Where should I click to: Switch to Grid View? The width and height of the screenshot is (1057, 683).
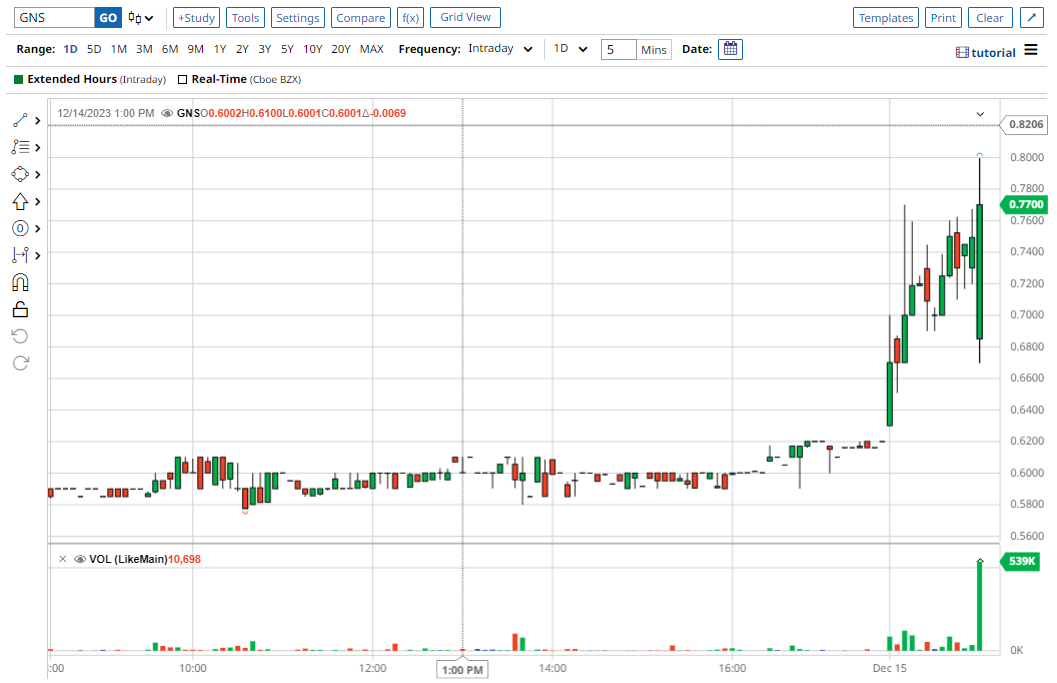click(x=465, y=18)
